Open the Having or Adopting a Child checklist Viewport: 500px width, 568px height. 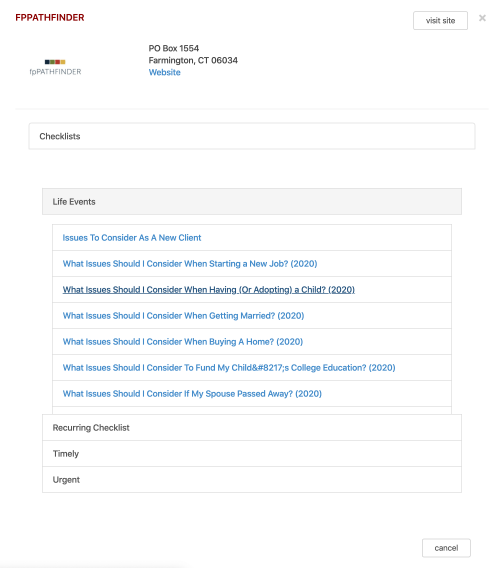pos(209,290)
